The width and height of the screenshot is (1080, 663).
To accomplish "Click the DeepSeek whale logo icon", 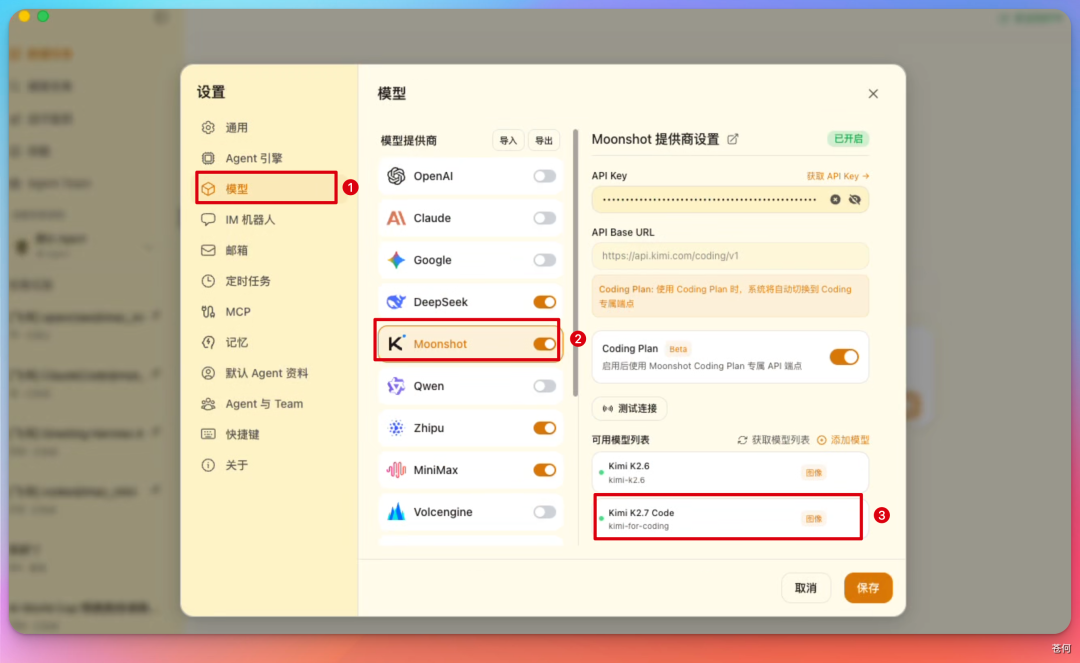I will (x=396, y=302).
